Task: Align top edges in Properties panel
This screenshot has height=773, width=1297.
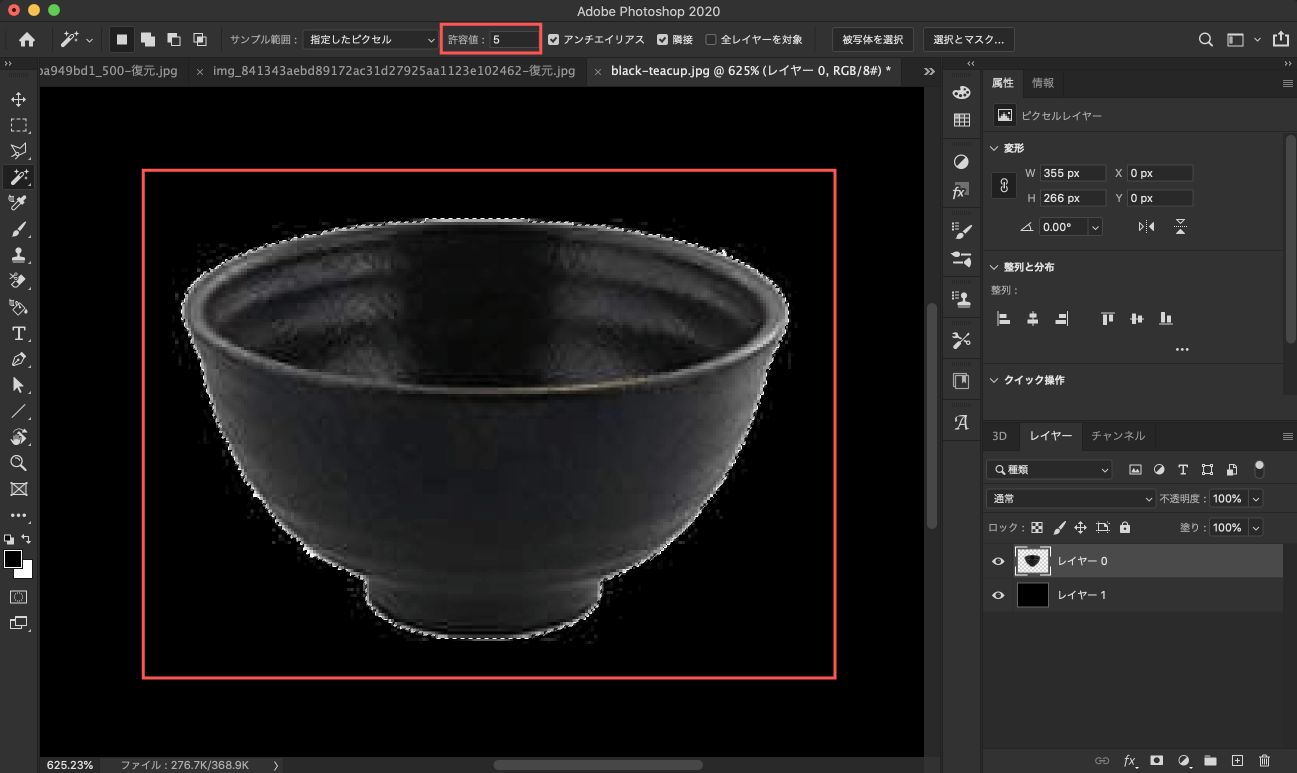Action: pyautogui.click(x=1107, y=318)
